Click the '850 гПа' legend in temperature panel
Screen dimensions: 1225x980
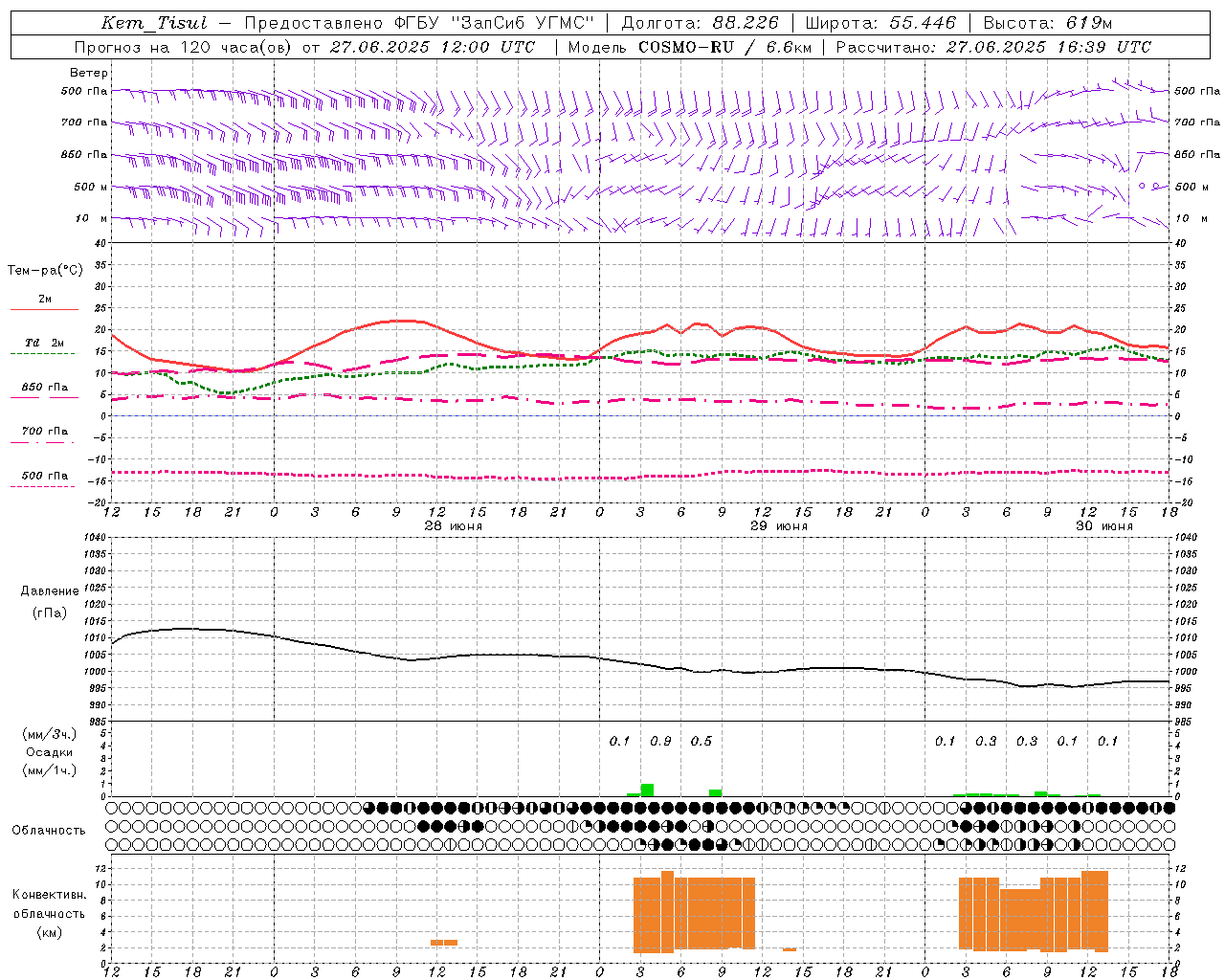[45, 388]
